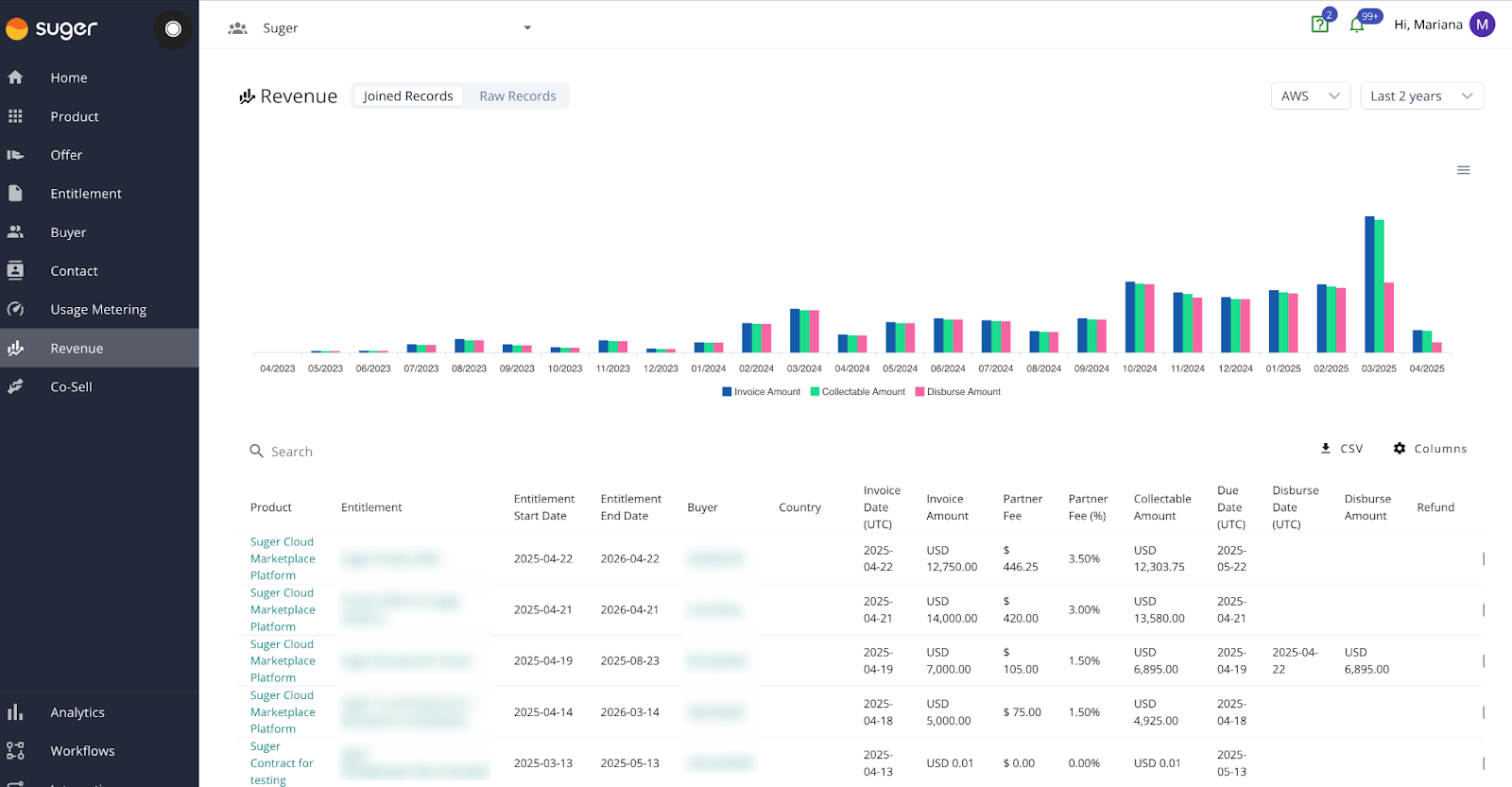Open the help icon with badge 2
This screenshot has width=1512, height=787.
click(1320, 25)
